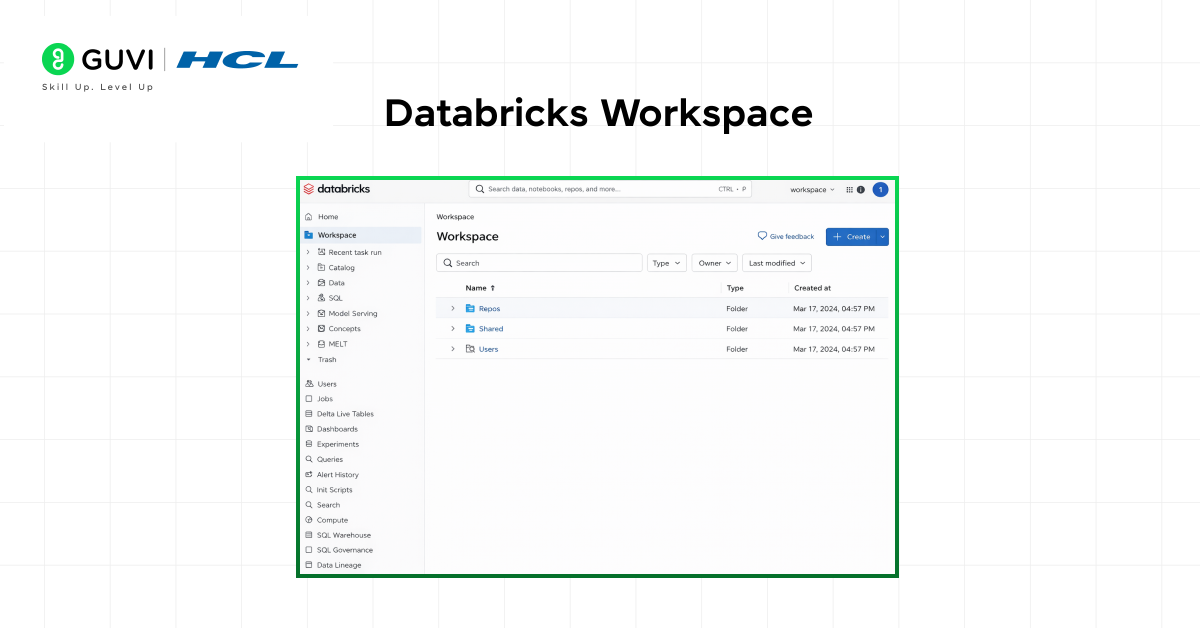Expand the Catalog tree node chevron

(x=308, y=268)
